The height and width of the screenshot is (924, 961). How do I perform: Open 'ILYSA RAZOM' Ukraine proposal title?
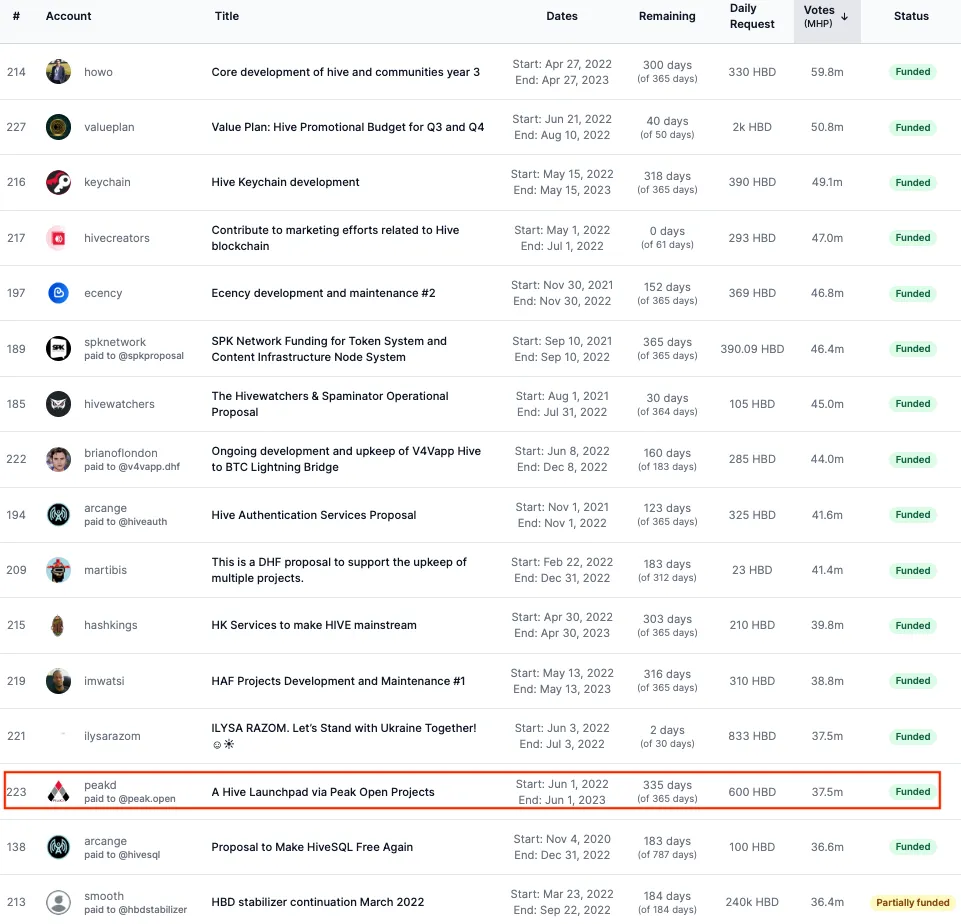(x=344, y=736)
